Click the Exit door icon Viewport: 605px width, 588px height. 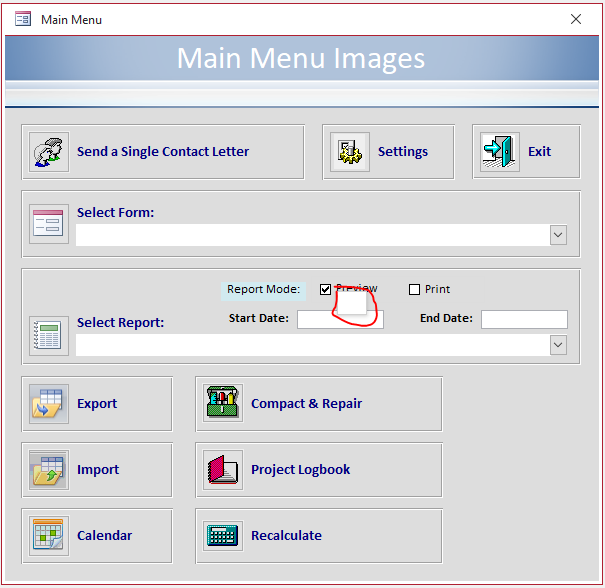coord(500,152)
